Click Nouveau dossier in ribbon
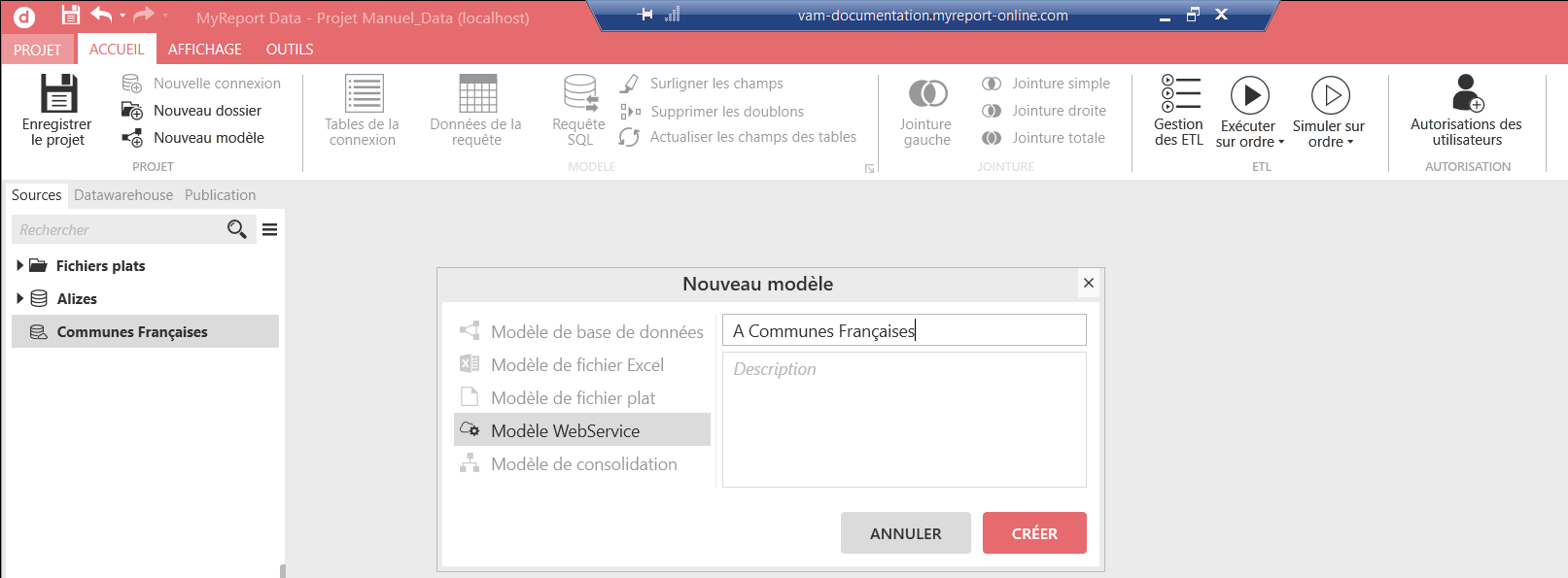1568x578 pixels. (206, 111)
